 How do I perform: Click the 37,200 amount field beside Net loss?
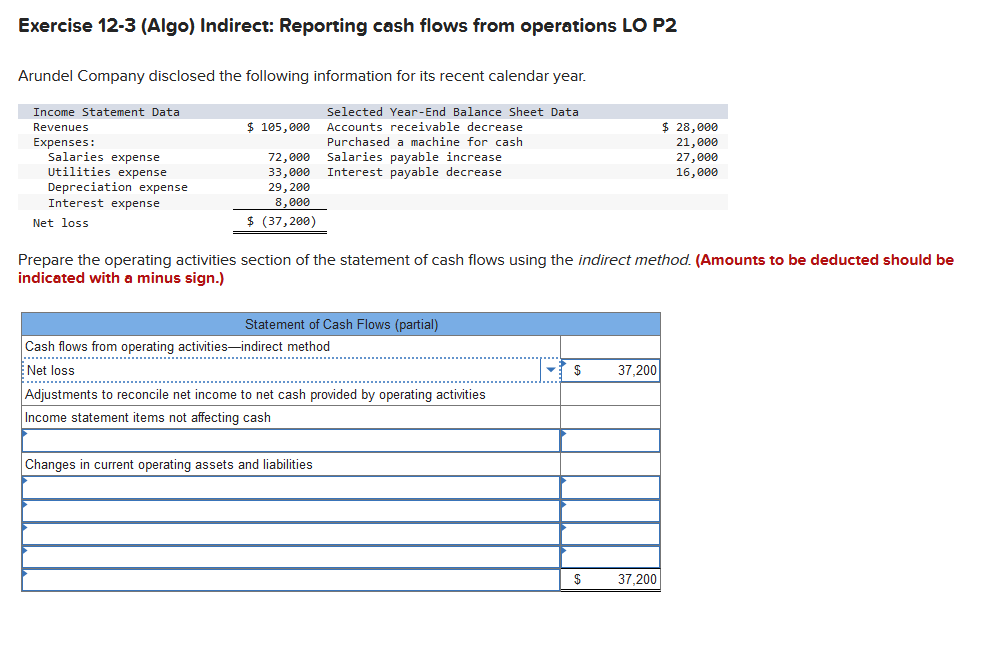(x=610, y=370)
